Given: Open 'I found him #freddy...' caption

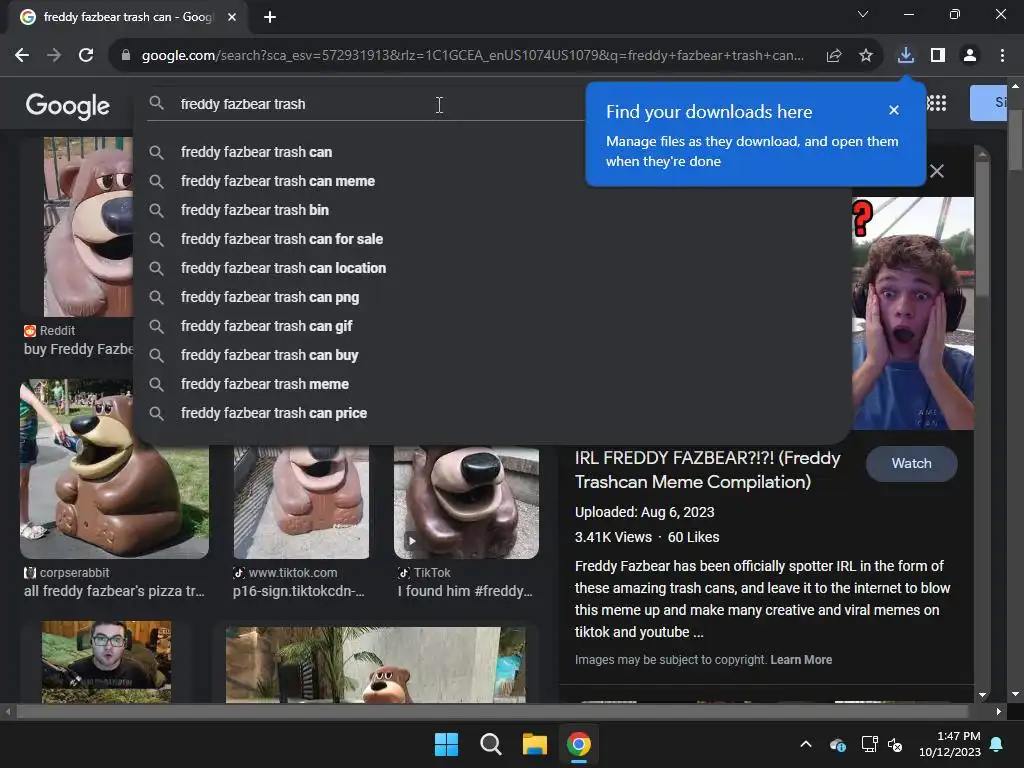Looking at the screenshot, I should tap(465, 591).
